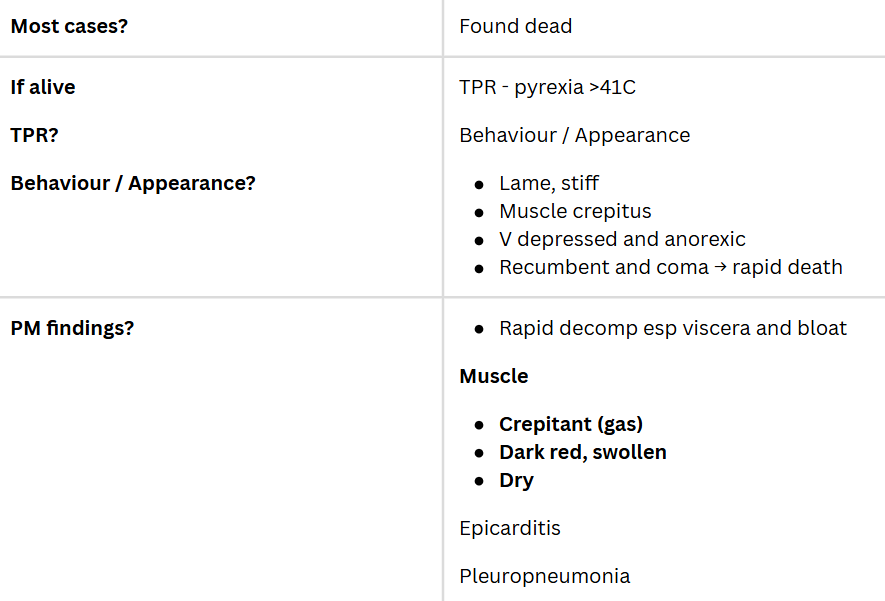Select the "Lame, stiff" bullet item
The image size is (885, 601).
coord(549,183)
